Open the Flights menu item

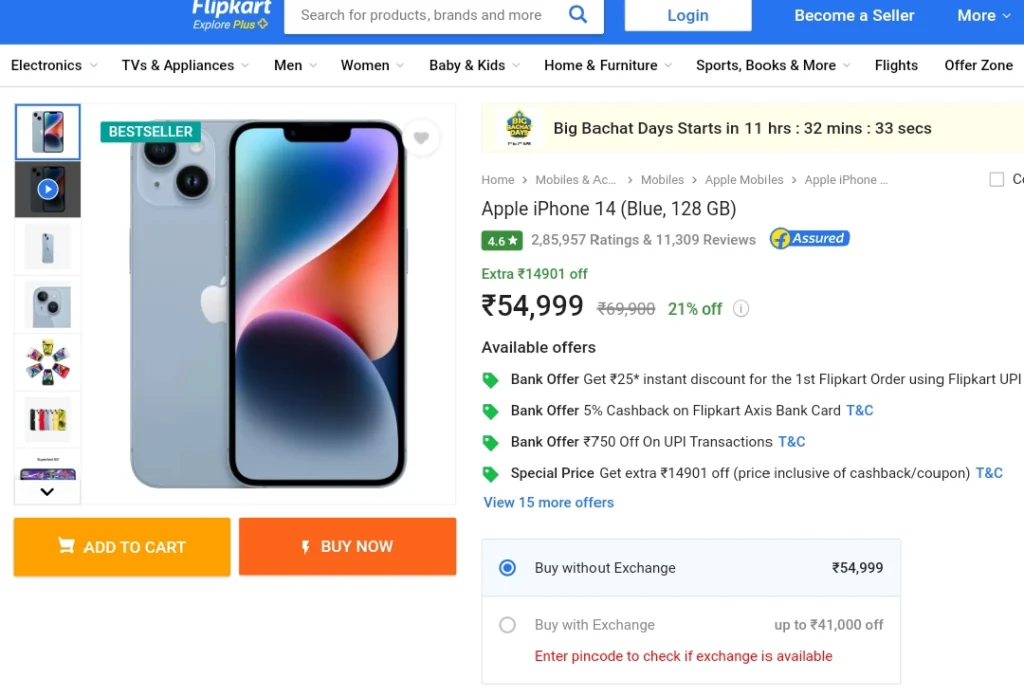point(896,65)
